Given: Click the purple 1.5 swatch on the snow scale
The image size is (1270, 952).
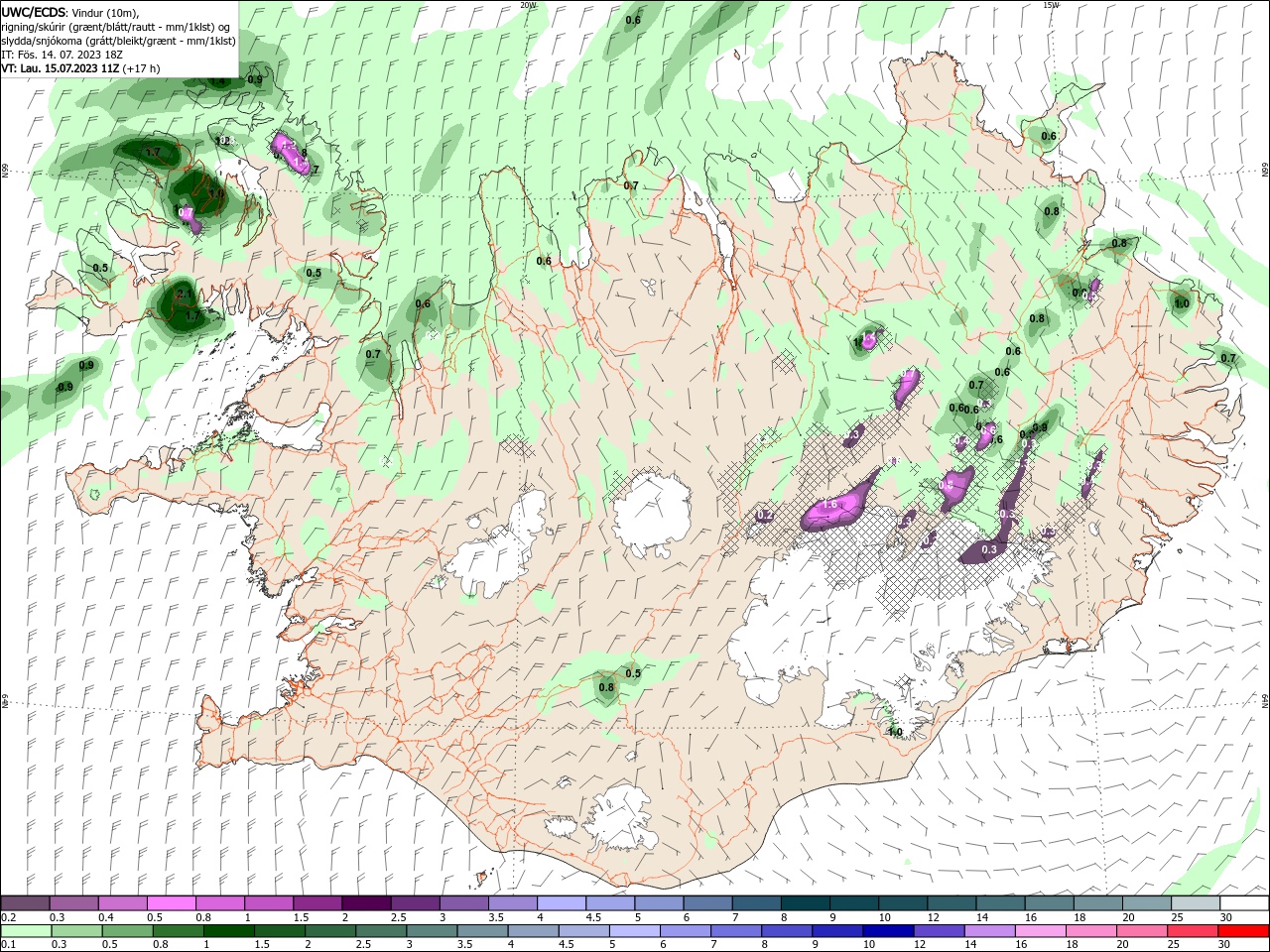Looking at the screenshot, I should pyautogui.click(x=317, y=903).
